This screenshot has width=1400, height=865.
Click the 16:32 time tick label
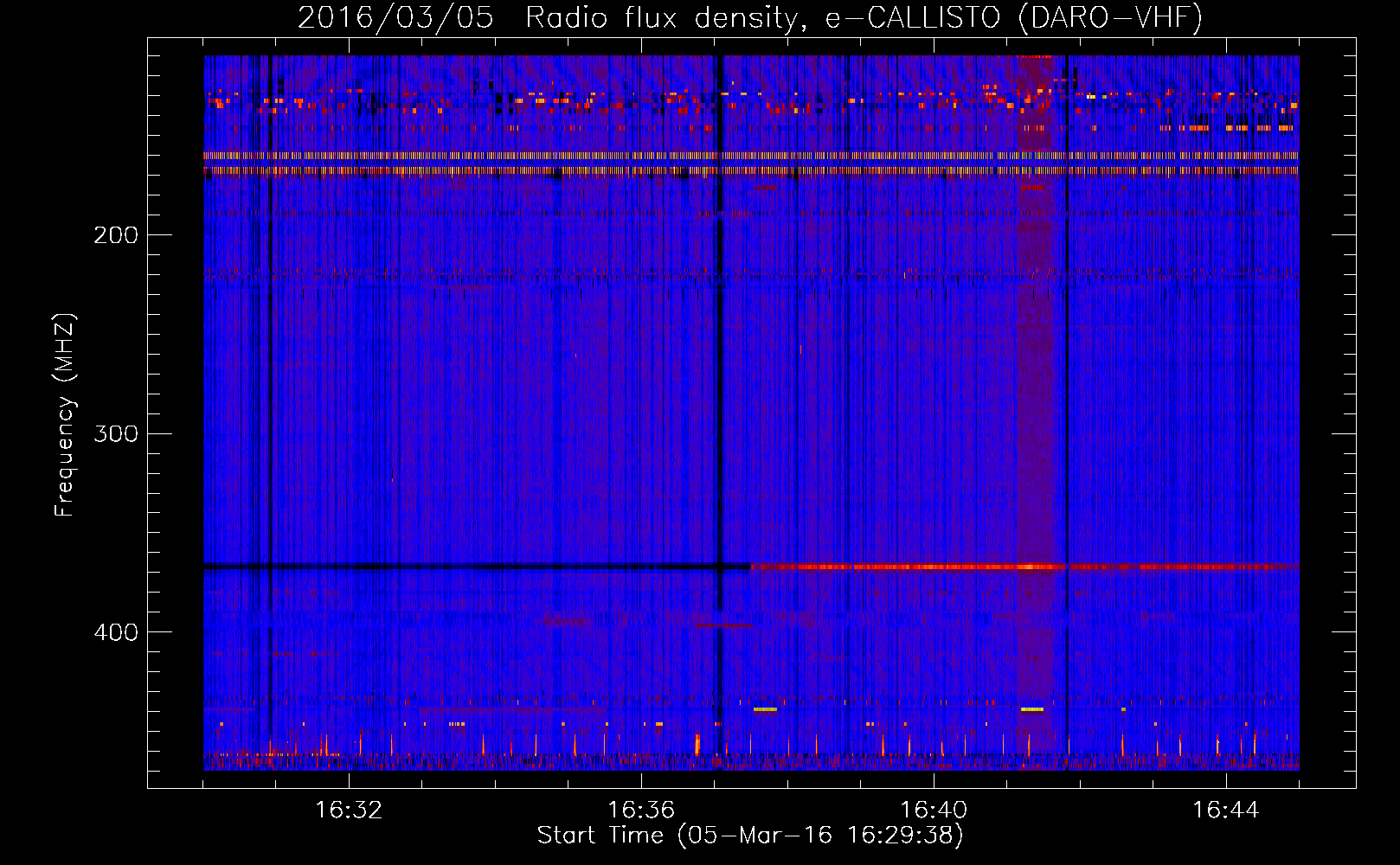(349, 811)
